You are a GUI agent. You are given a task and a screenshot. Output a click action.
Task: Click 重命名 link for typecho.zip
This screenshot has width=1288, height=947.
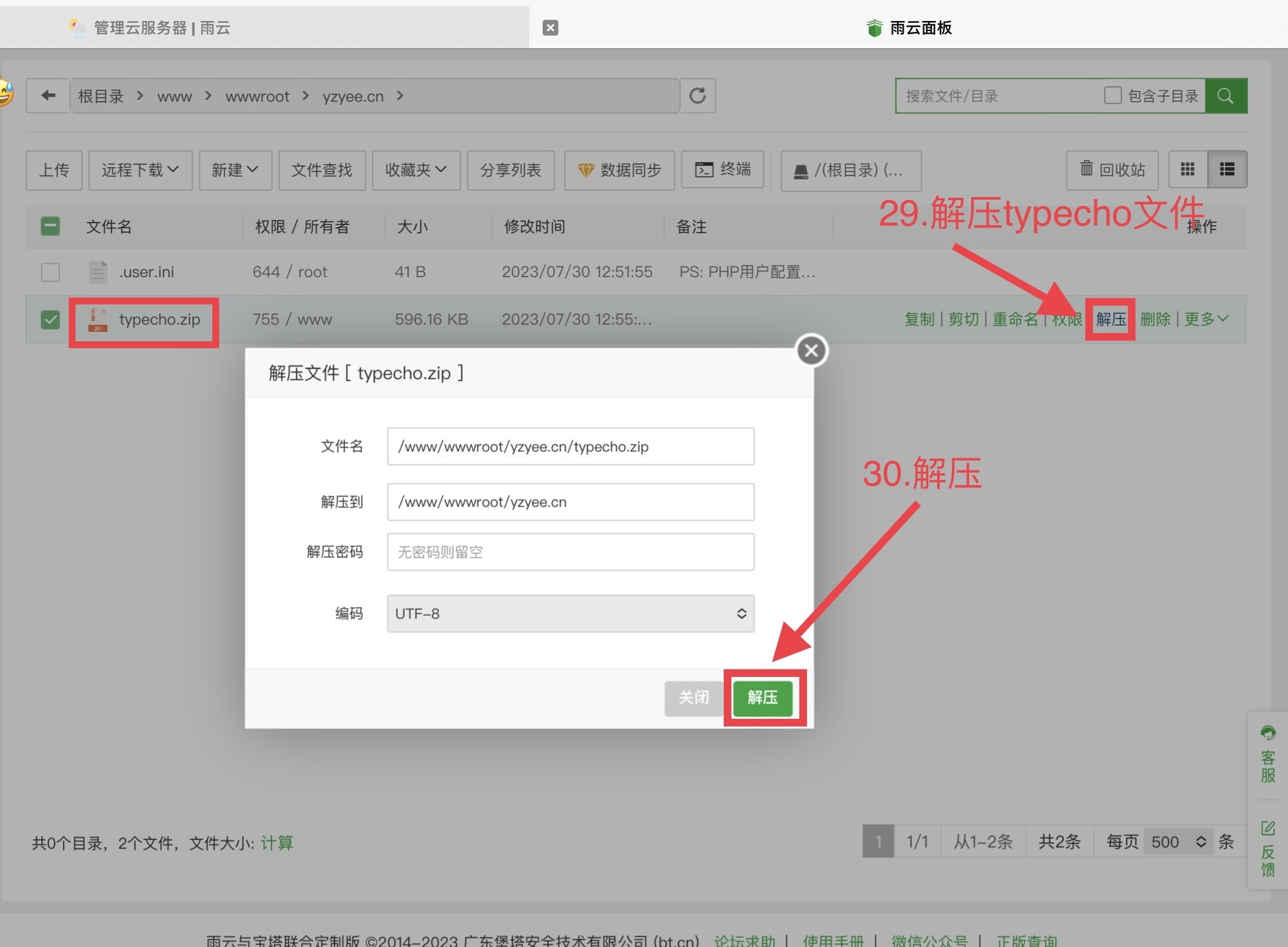[1015, 319]
